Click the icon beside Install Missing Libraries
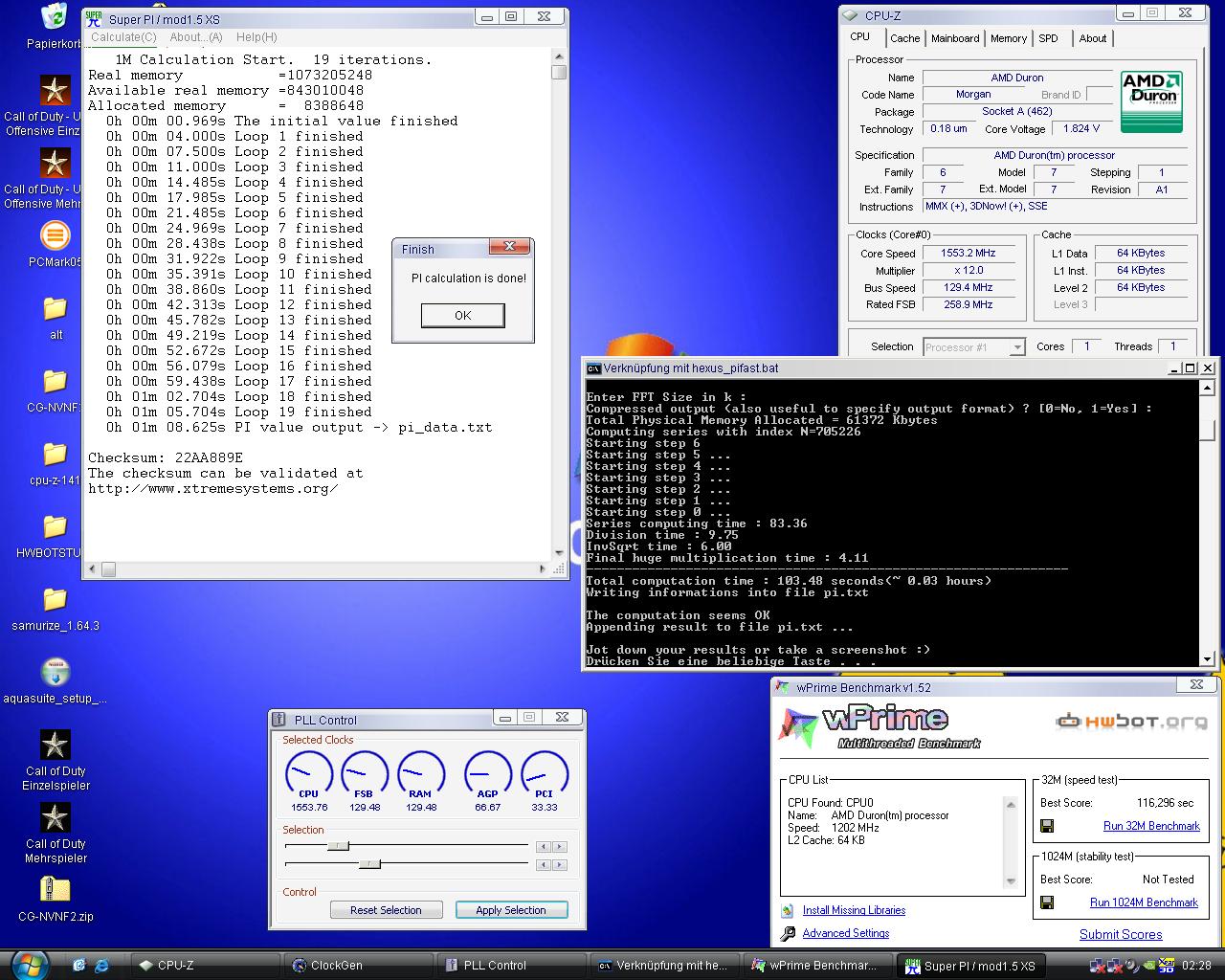Viewport: 1225px width, 980px height. pos(788,911)
